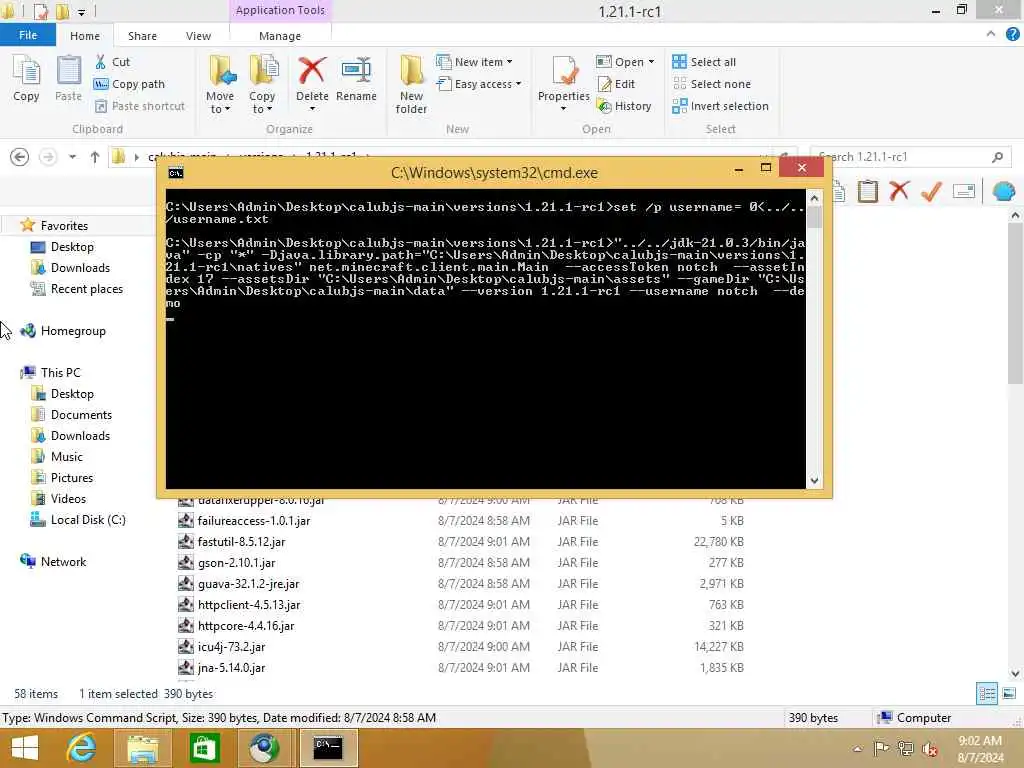Show hidden tray icons arrow
Viewport: 1024px width, 768px height.
pyautogui.click(x=857, y=749)
